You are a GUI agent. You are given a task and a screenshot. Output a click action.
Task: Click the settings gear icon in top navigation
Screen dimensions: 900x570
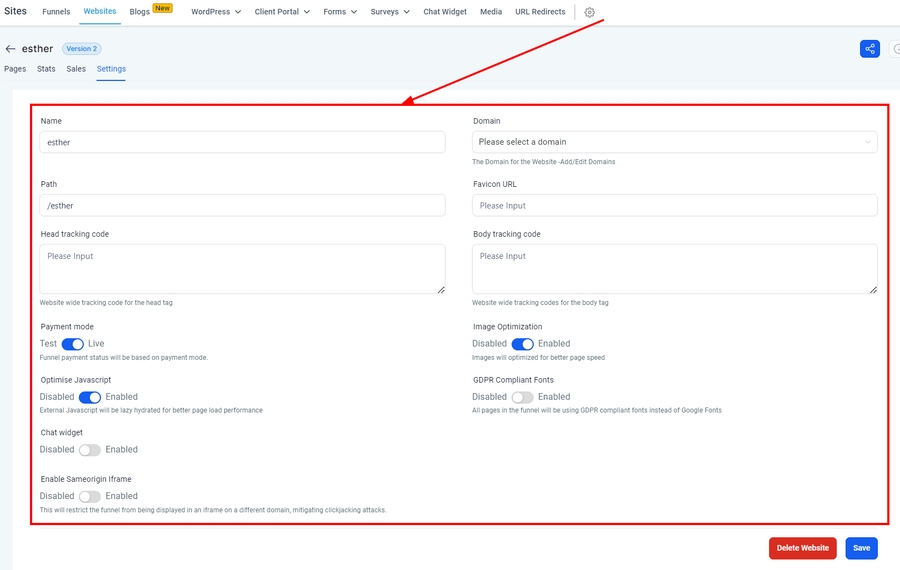point(589,12)
